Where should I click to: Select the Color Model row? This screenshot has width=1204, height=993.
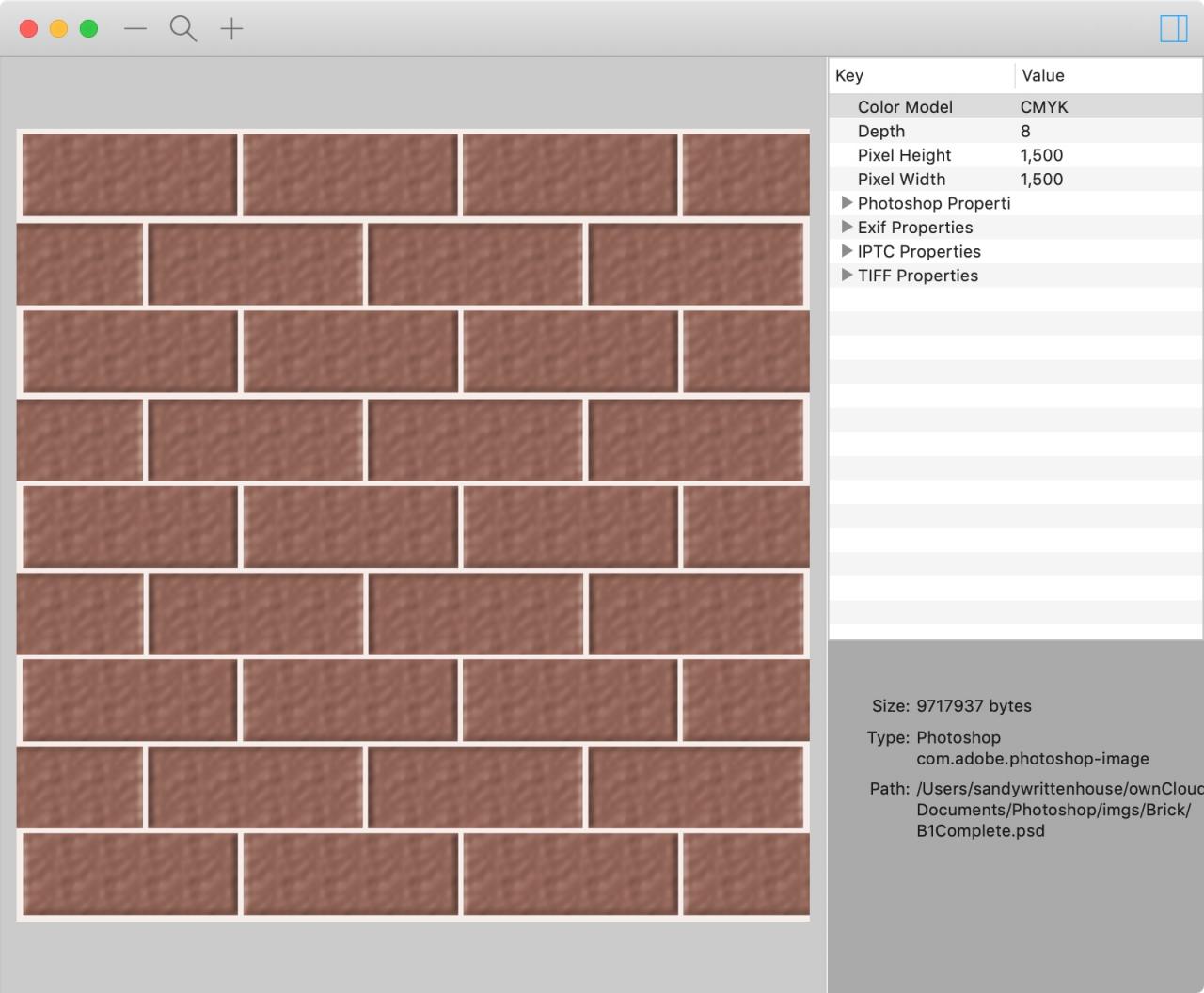[1016, 106]
